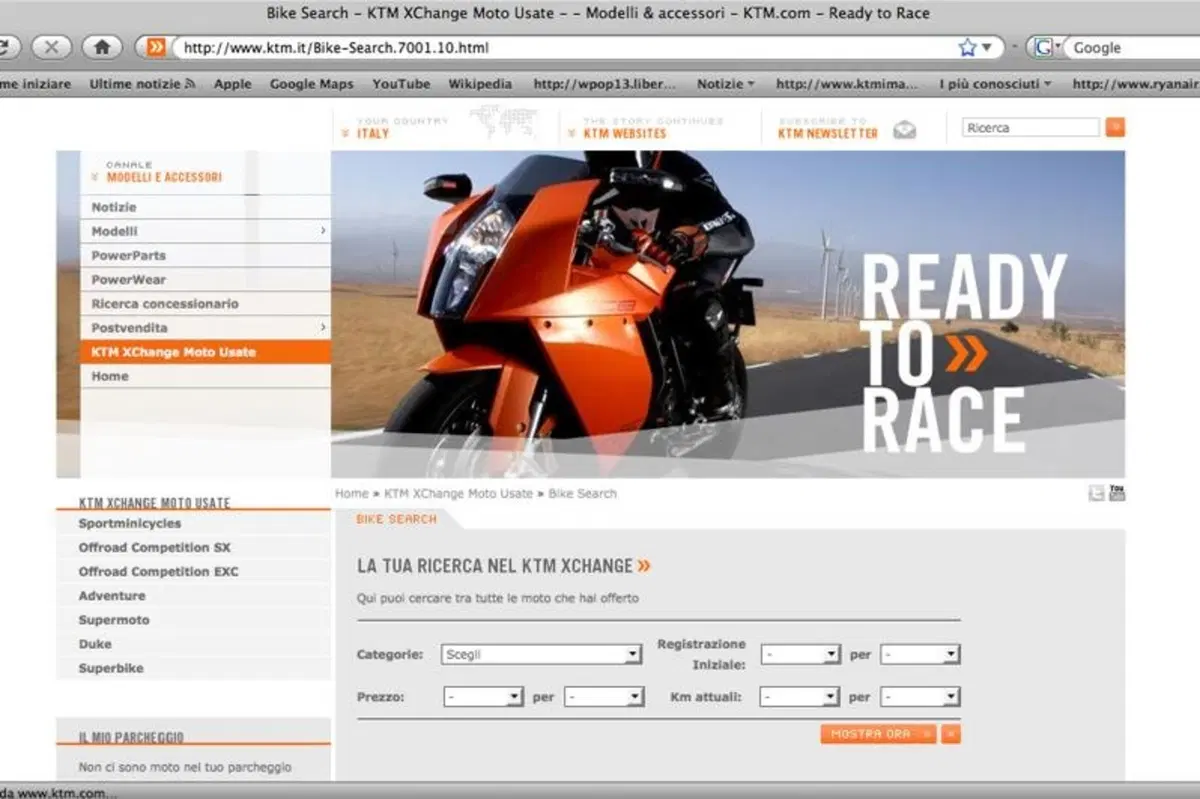Click the orange site favicon beside the URL
This screenshot has height=799, width=1200.
point(156,47)
